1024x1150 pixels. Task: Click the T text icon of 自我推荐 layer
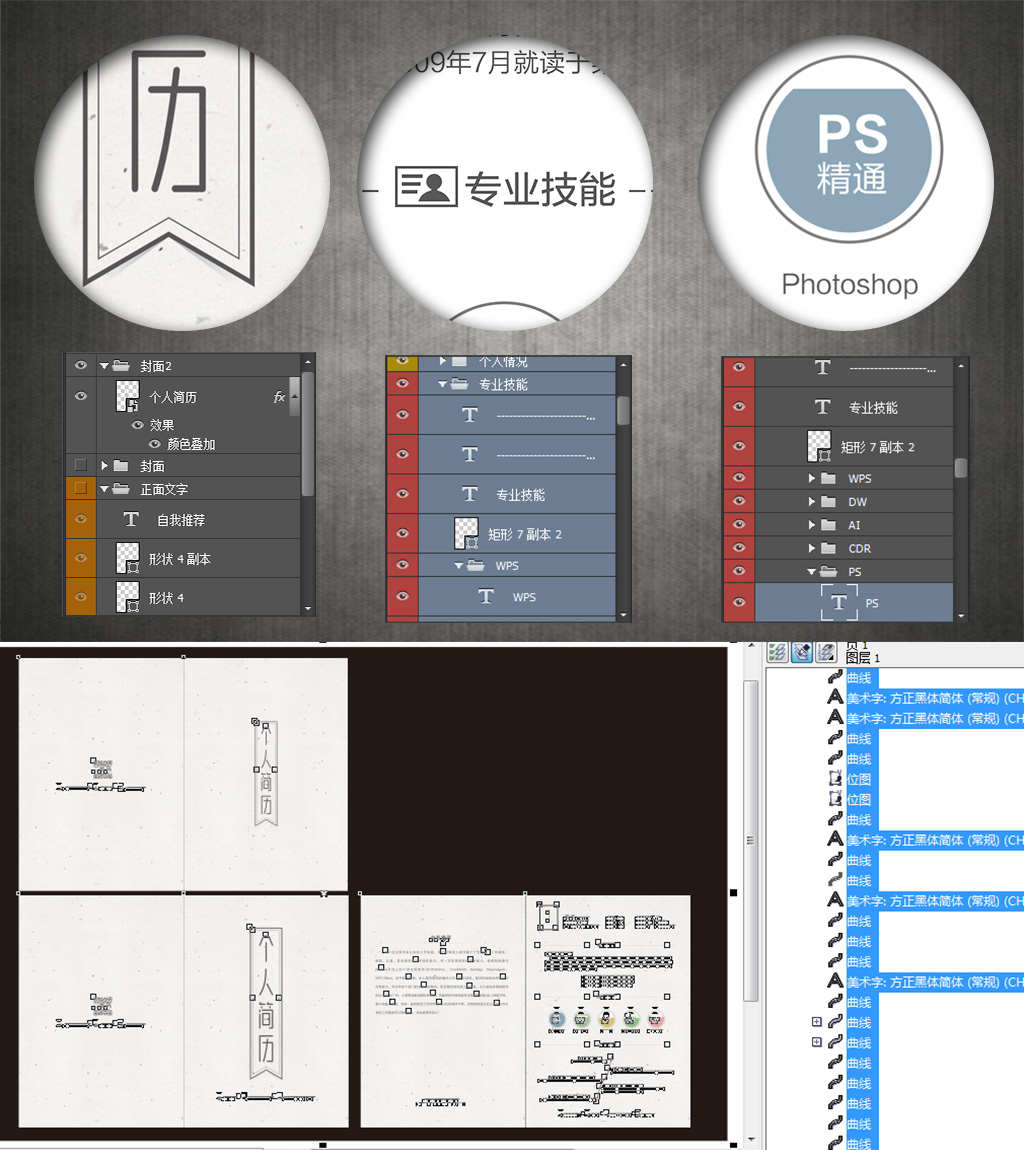[x=131, y=519]
